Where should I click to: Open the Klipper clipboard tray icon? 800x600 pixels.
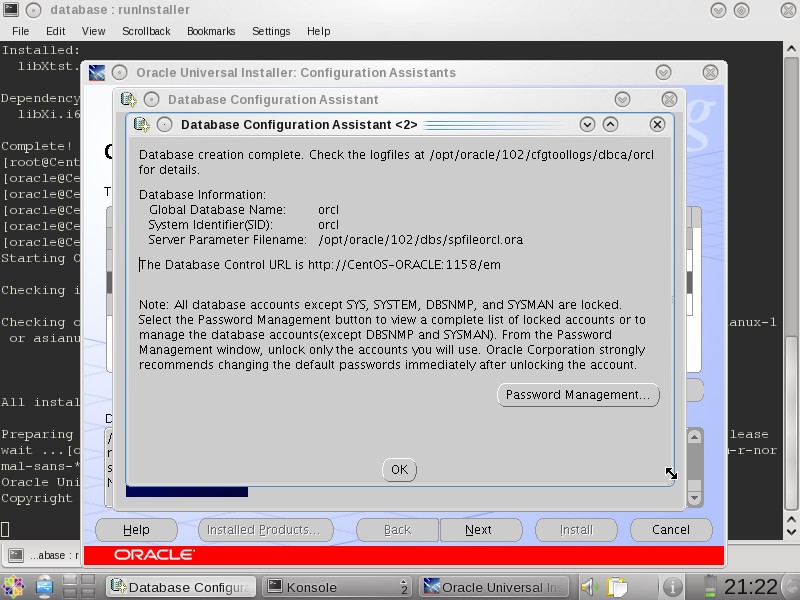(617, 587)
